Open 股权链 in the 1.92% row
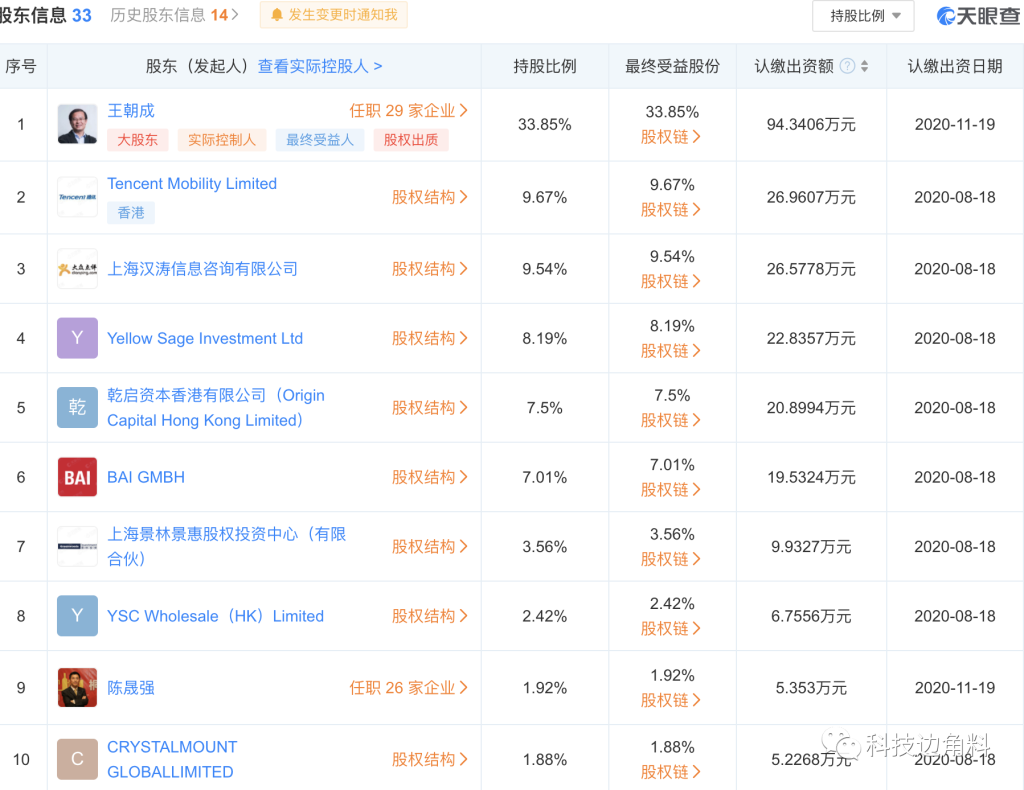The image size is (1024, 790). click(671, 700)
